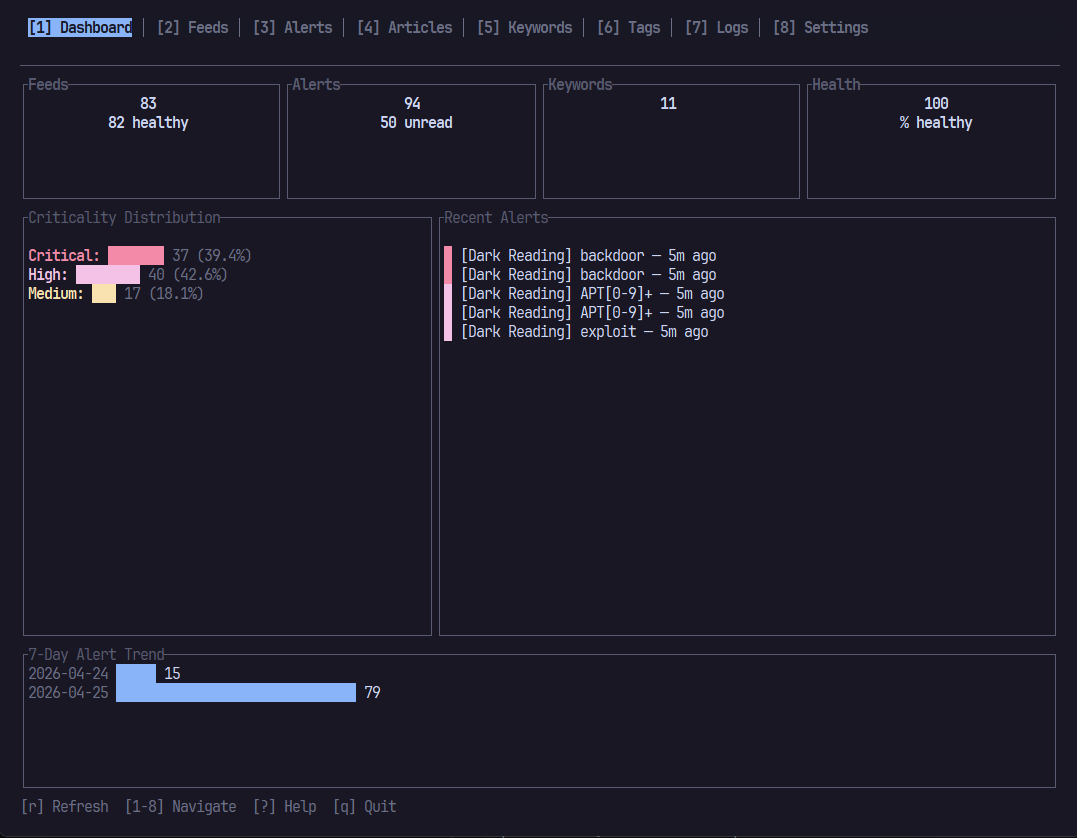Click the 2026-04-25 trend bar
The height and width of the screenshot is (838, 1077).
click(236, 692)
